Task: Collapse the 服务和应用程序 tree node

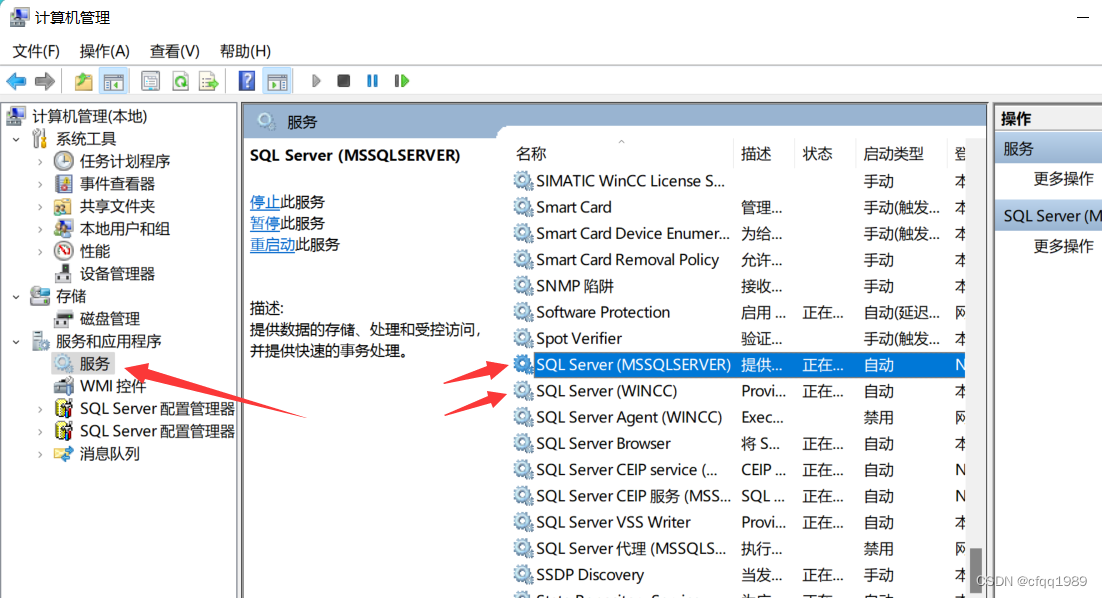Action: [x=16, y=342]
